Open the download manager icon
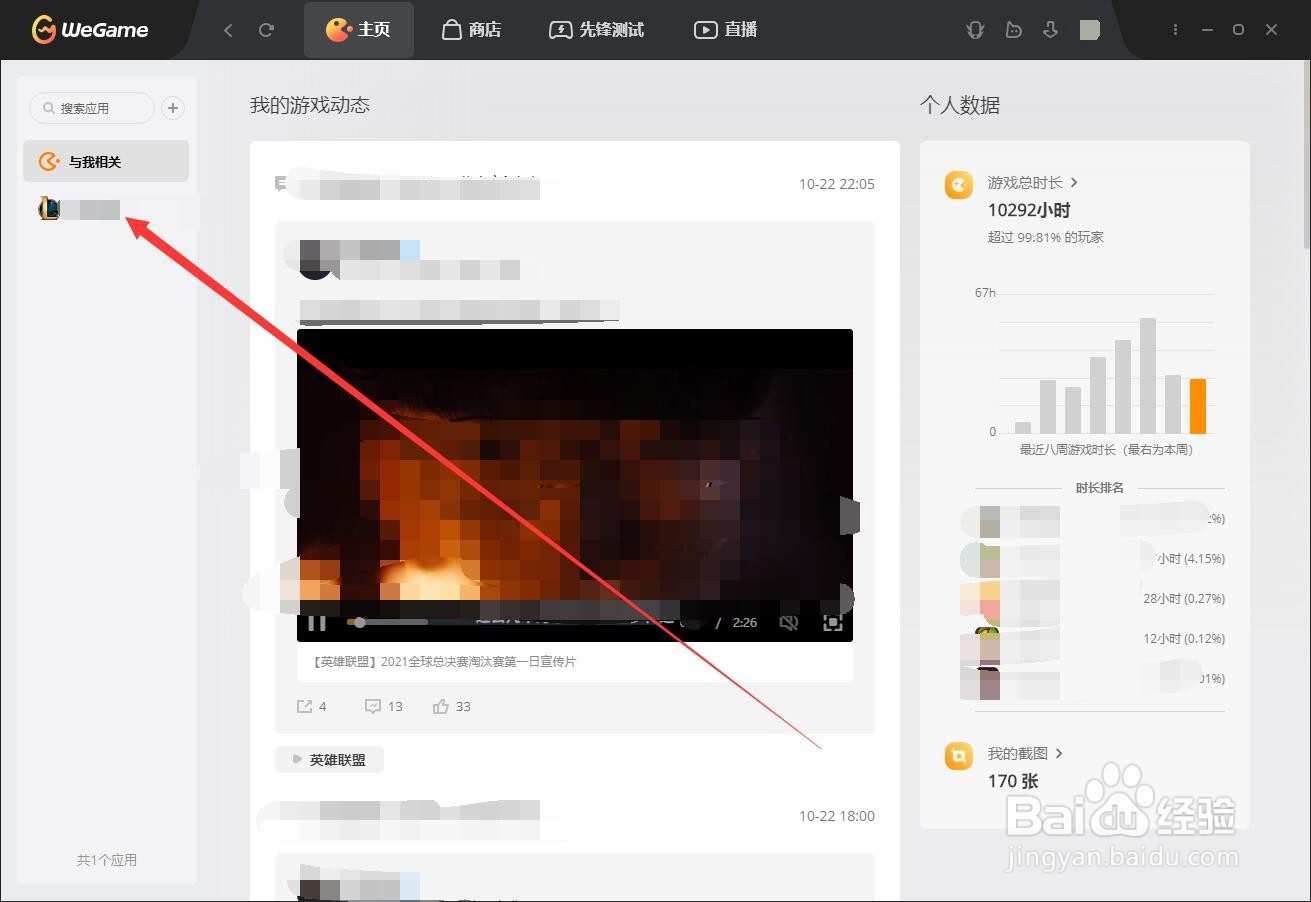The image size is (1311, 902). 1050,29
